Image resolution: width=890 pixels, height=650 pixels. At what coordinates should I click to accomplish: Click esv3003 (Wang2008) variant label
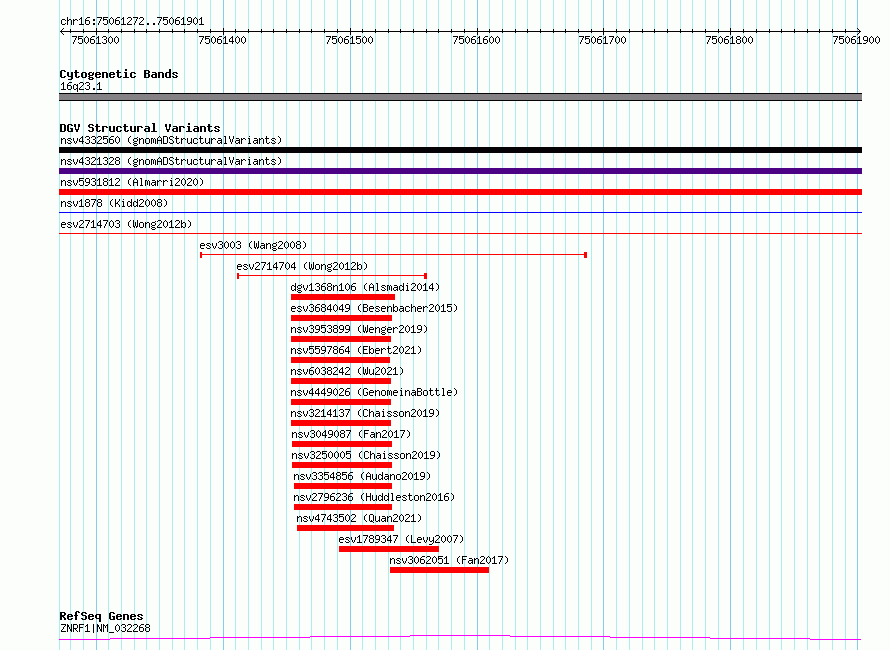click(253, 245)
